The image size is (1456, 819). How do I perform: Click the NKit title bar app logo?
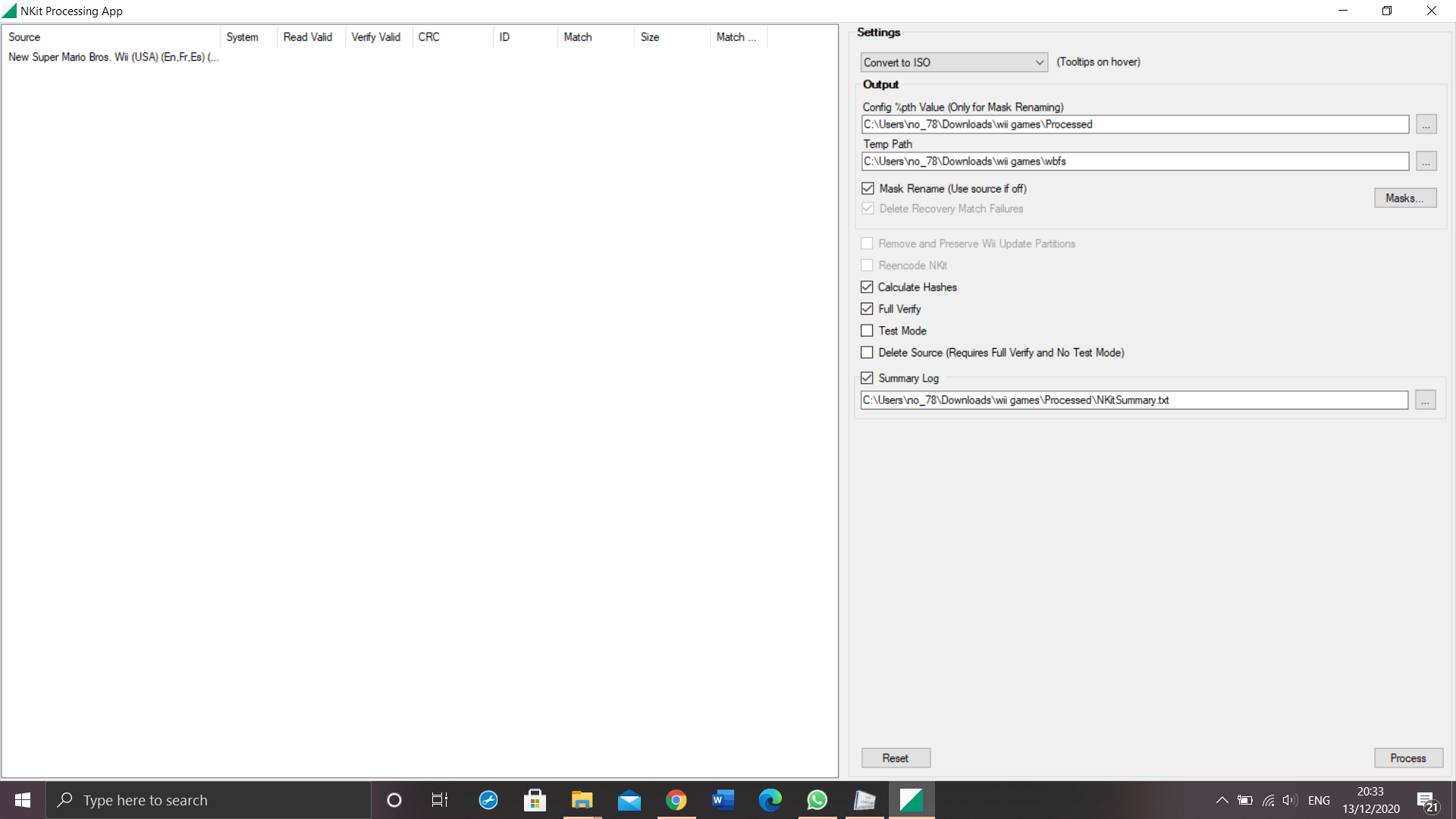click(9, 11)
